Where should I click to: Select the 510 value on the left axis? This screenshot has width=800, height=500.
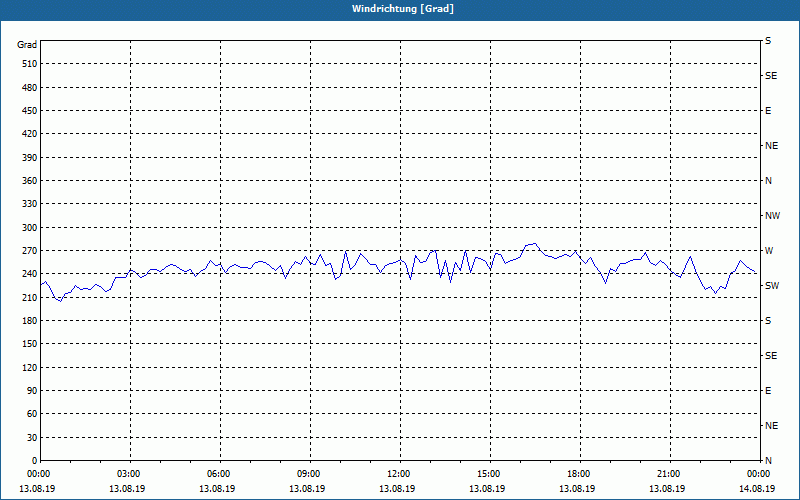pyautogui.click(x=30, y=64)
